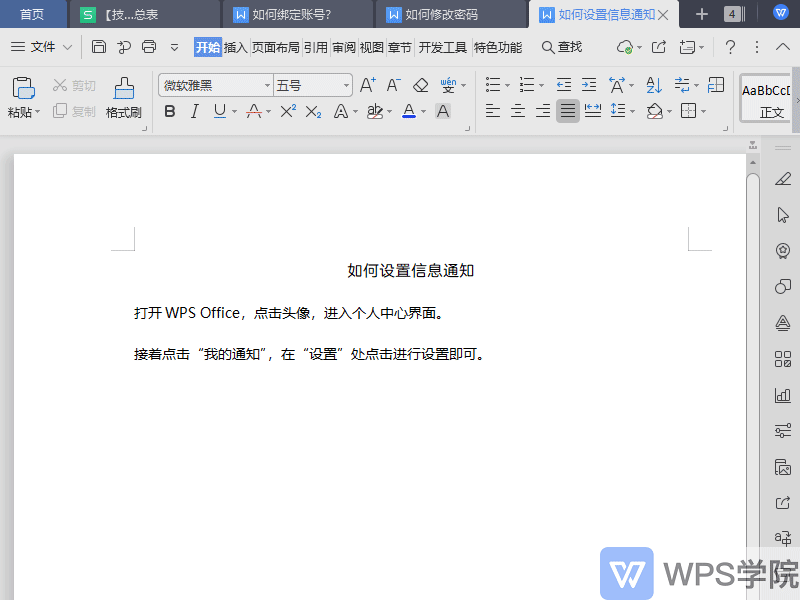Apply the blue font color A
Screen dimensions: 800x600
point(409,111)
